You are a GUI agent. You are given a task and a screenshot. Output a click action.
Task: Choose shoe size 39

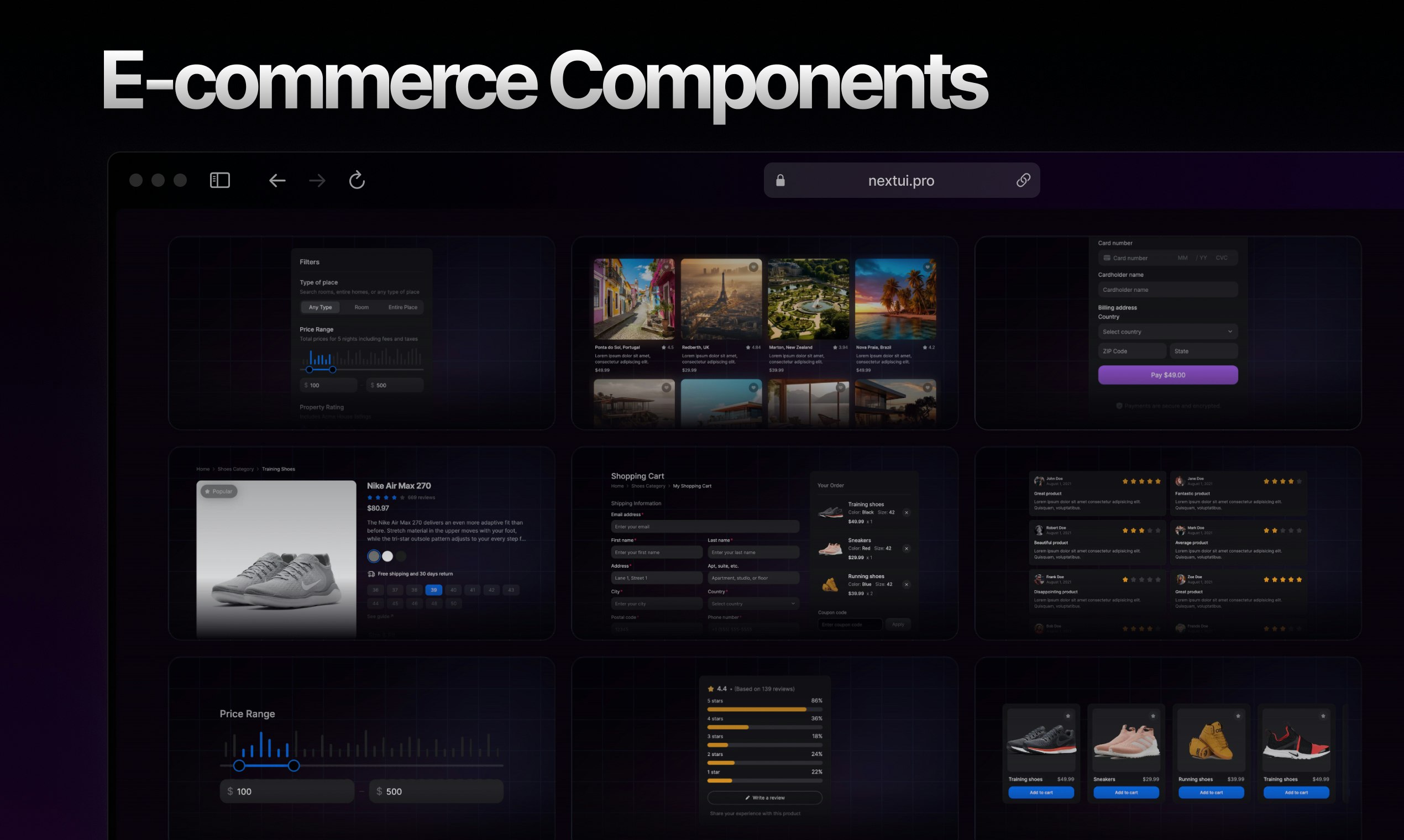click(434, 590)
